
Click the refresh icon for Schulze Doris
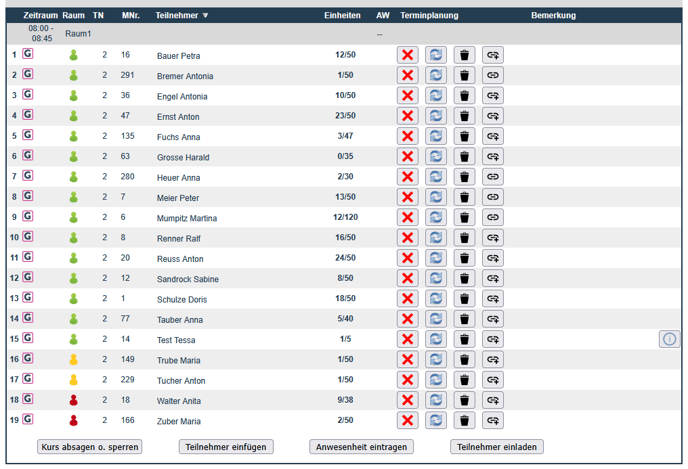coord(435,298)
